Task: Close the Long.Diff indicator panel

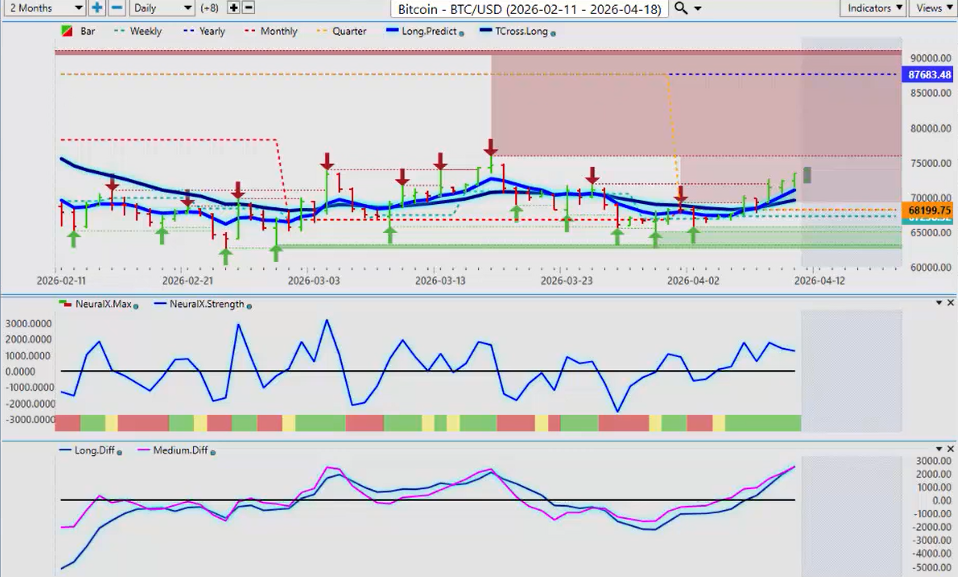Action: 949,451
